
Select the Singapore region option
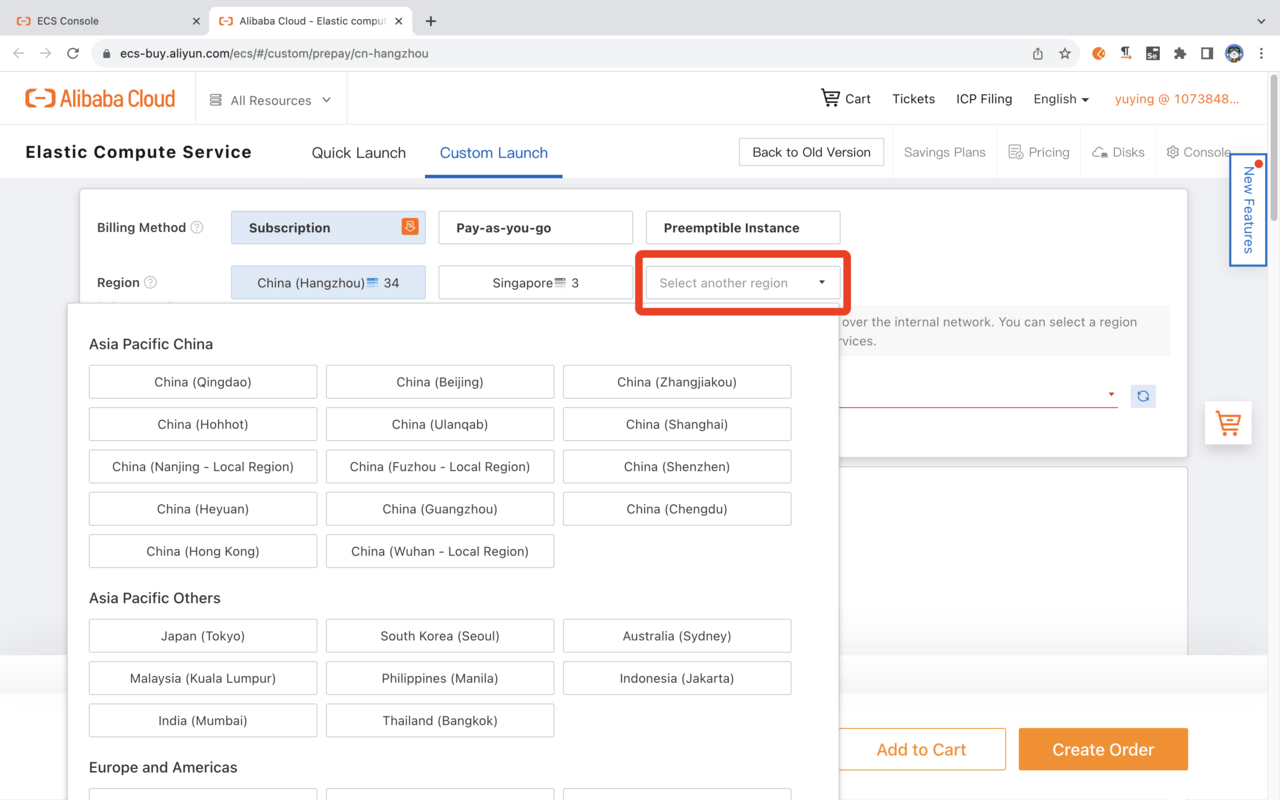pyautogui.click(x=535, y=283)
